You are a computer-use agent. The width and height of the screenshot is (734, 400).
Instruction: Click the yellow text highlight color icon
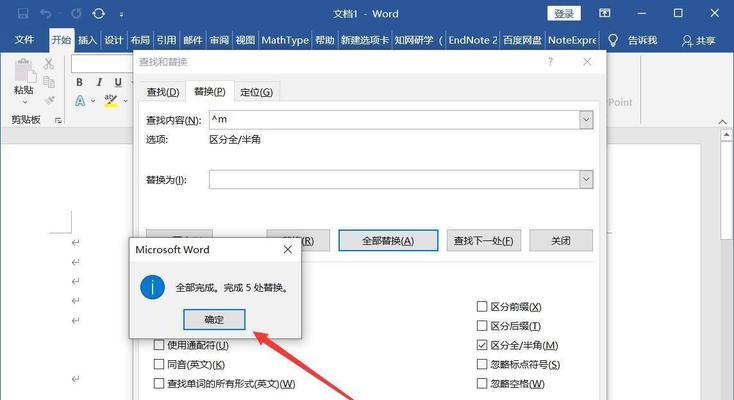point(110,100)
